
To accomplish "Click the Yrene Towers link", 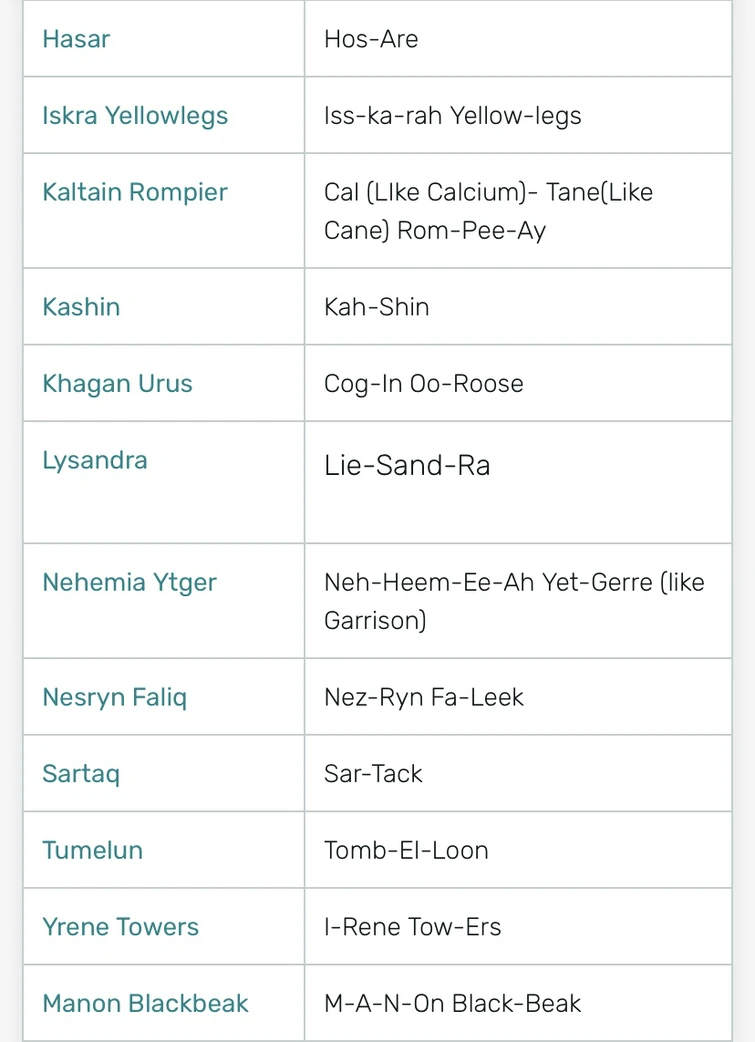I will point(120,926).
